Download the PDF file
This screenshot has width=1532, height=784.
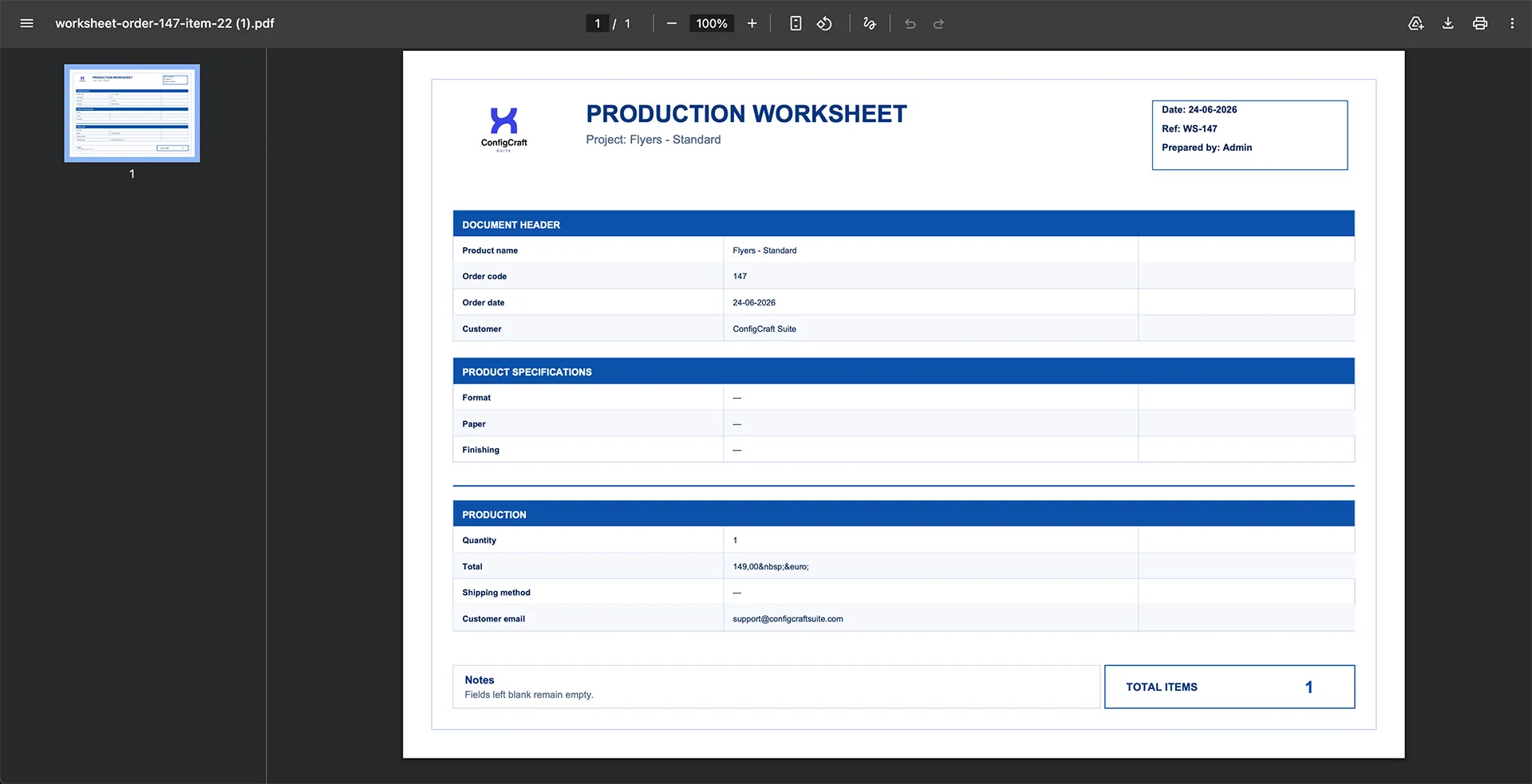pos(1447,23)
